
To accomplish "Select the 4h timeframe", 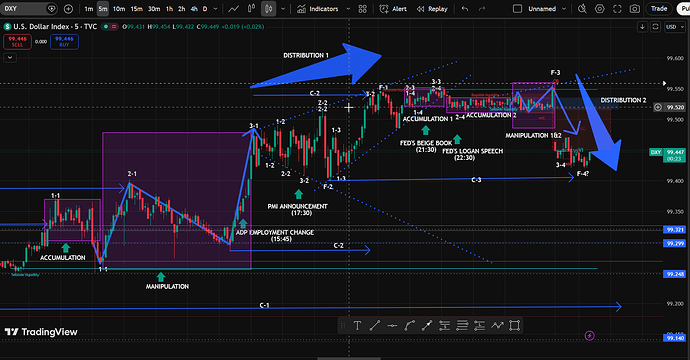I will point(194,9).
